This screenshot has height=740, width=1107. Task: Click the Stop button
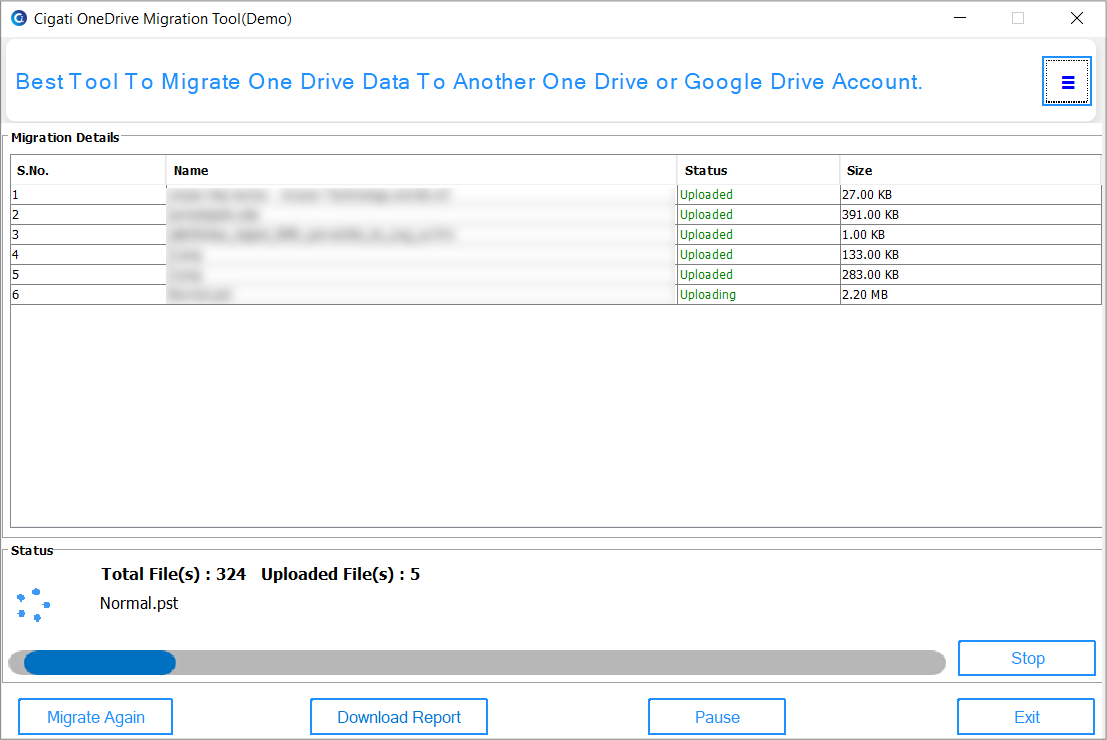point(1027,658)
